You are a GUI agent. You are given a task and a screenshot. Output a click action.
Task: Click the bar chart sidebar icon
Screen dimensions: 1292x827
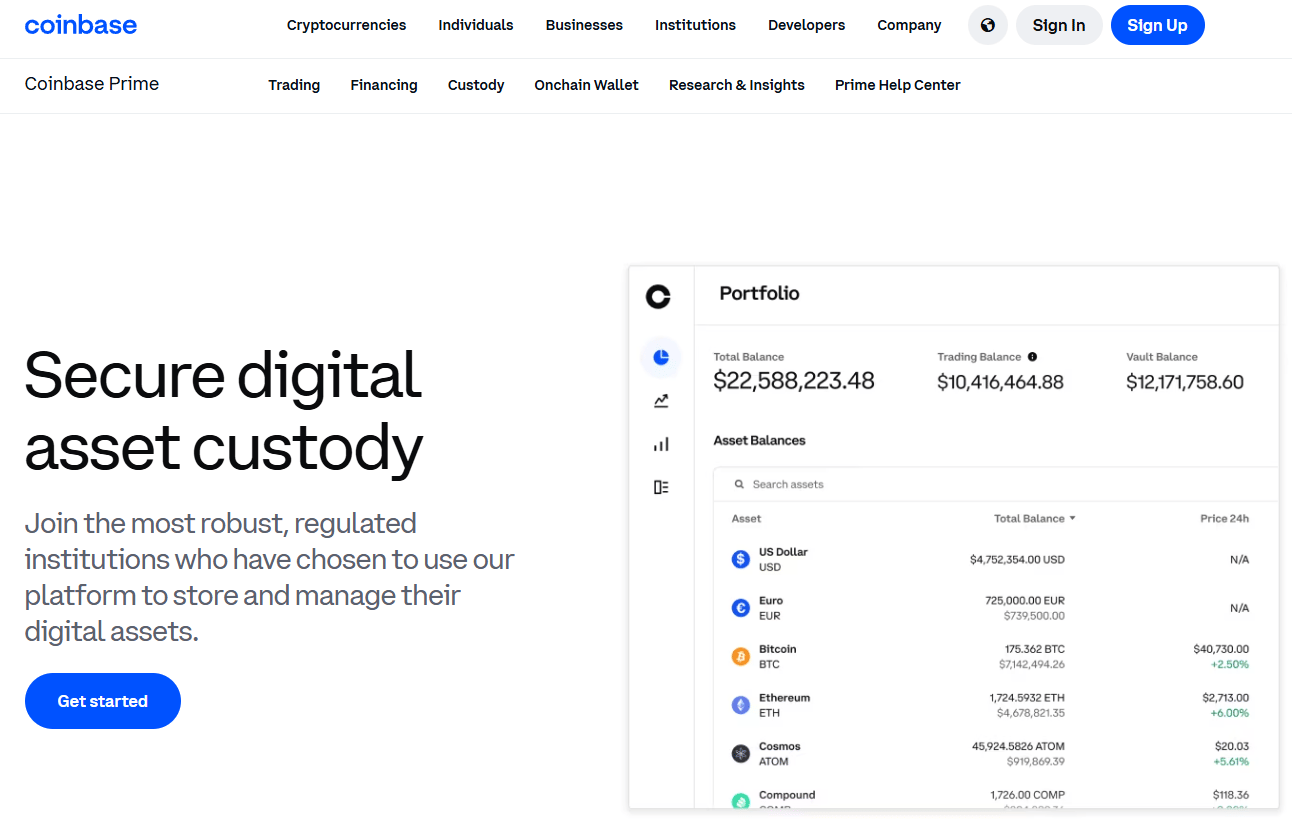[661, 444]
